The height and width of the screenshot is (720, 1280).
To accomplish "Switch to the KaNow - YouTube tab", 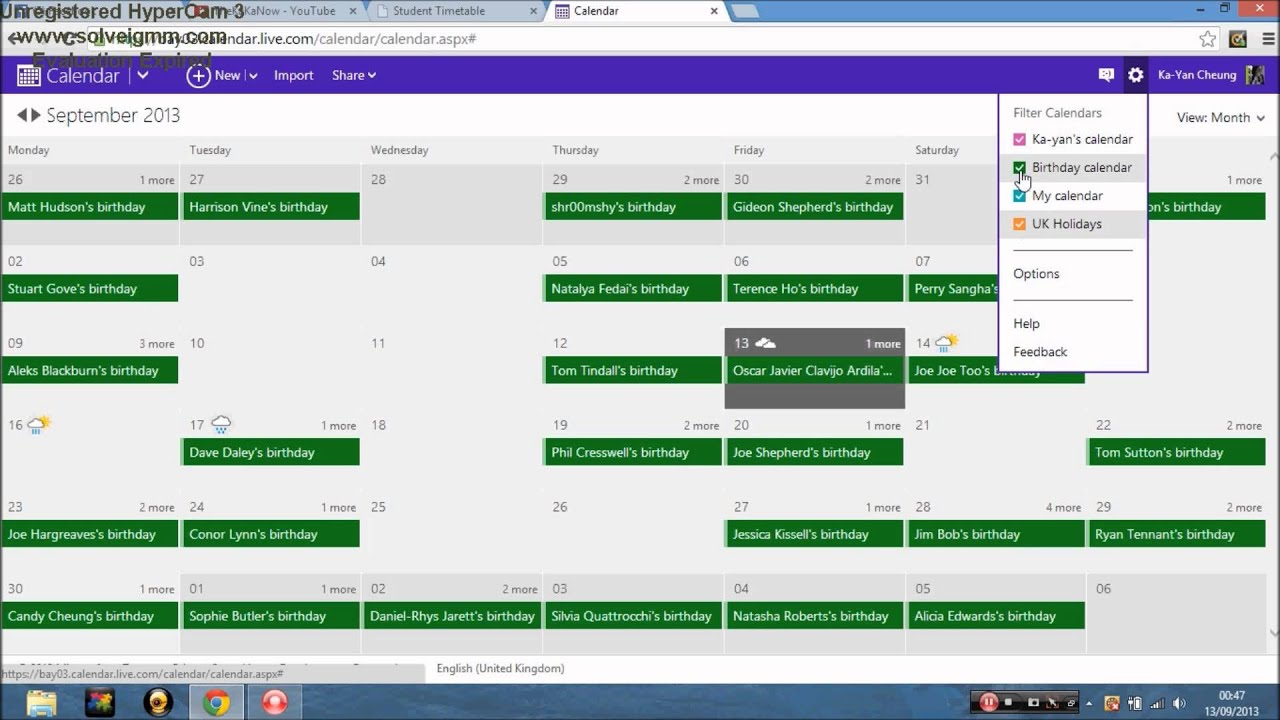I will (290, 13).
